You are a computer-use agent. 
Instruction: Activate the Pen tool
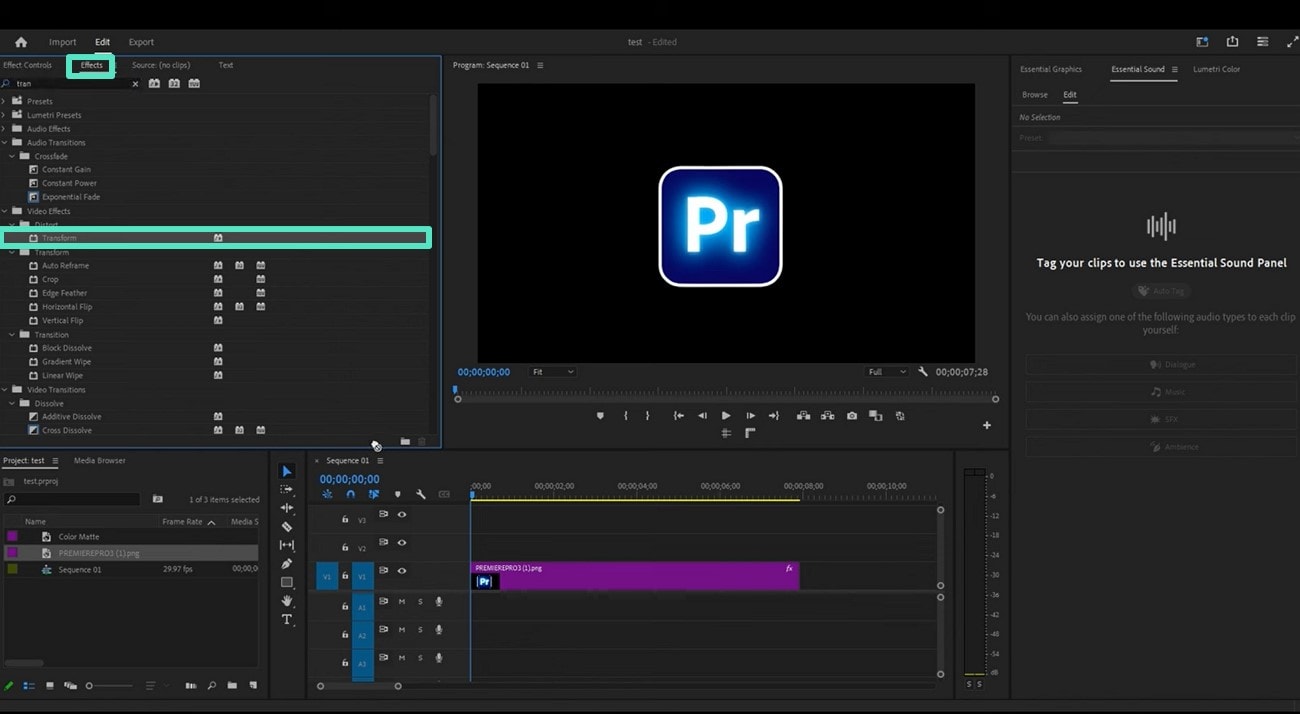pyautogui.click(x=287, y=564)
